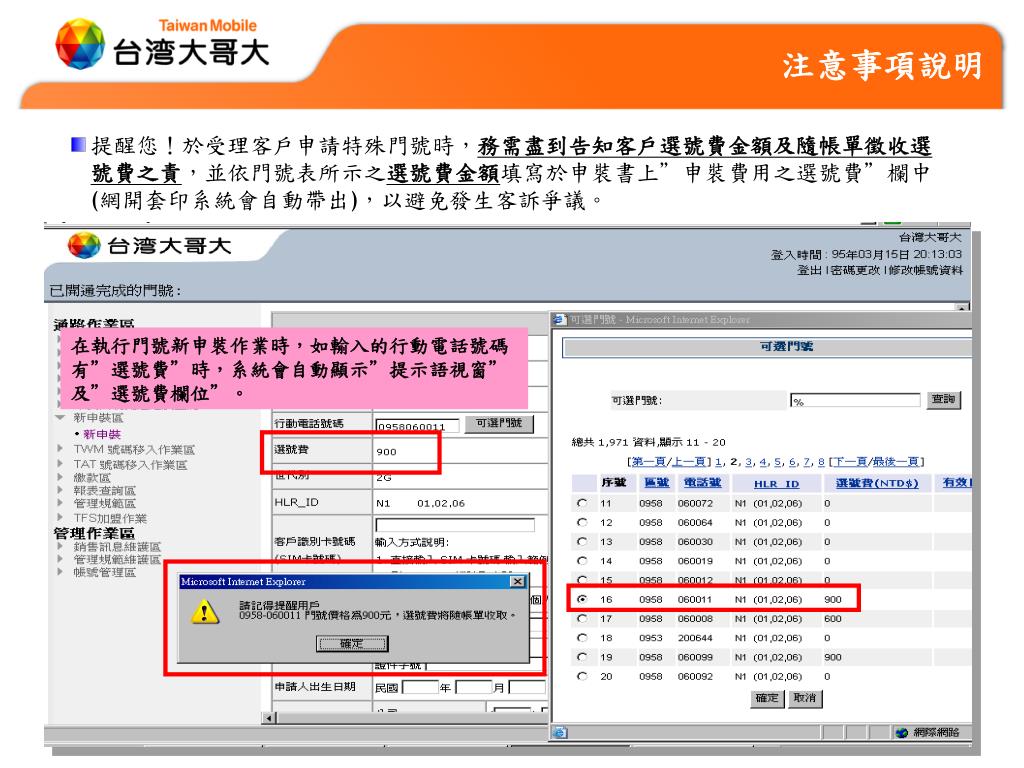The width and height of the screenshot is (1024, 768).
Task: Expand the 報表查詢區 section
Action: 60,490
